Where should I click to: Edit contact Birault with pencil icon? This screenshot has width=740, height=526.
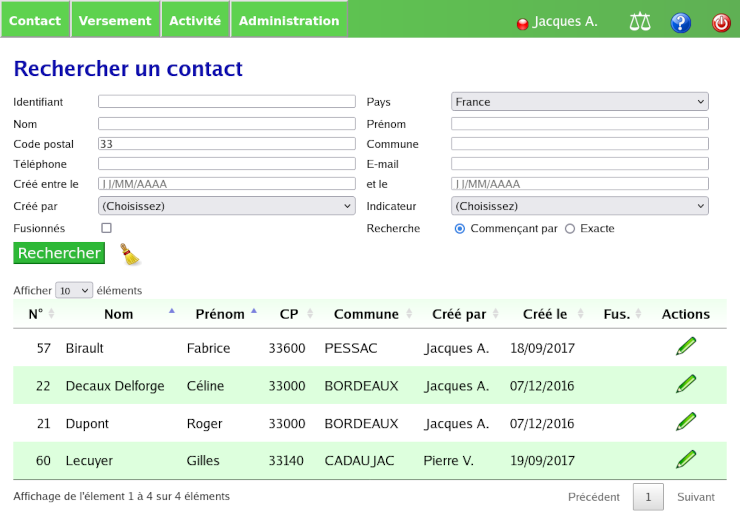click(x=686, y=347)
